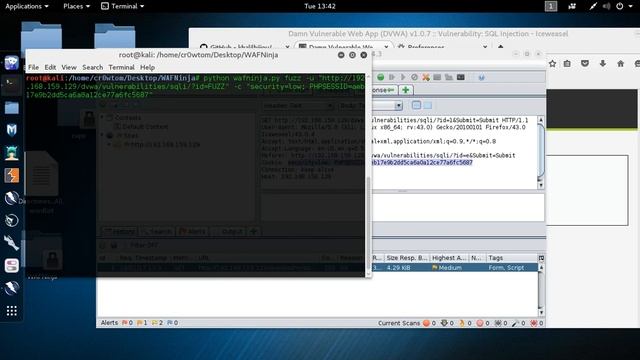Click the pen/recording tray icon in the top bar

tap(593, 6)
